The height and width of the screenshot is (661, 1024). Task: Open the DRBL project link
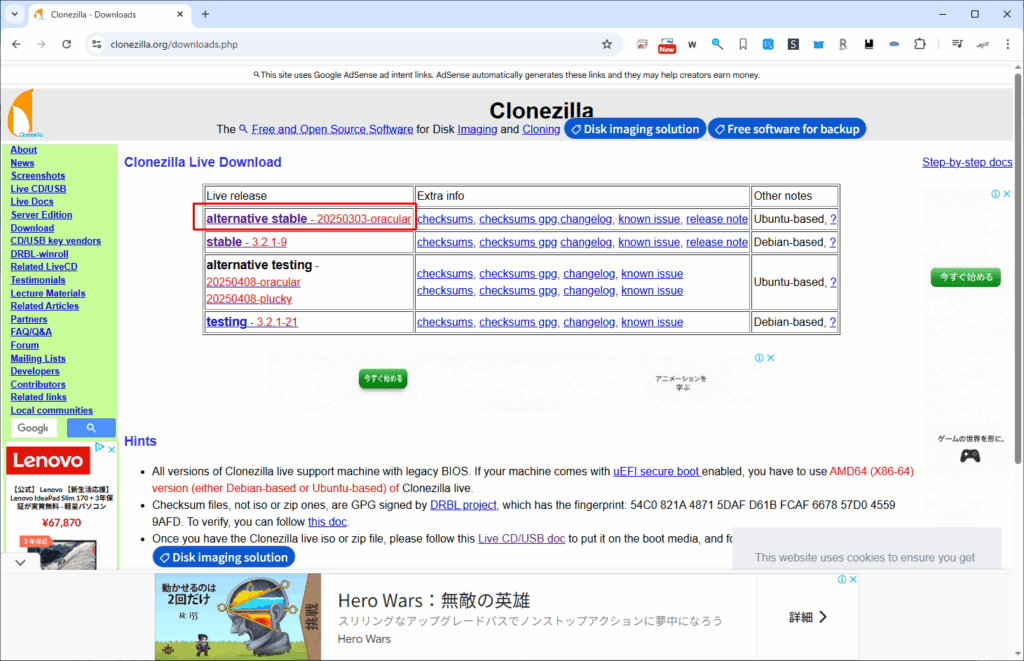click(463, 505)
